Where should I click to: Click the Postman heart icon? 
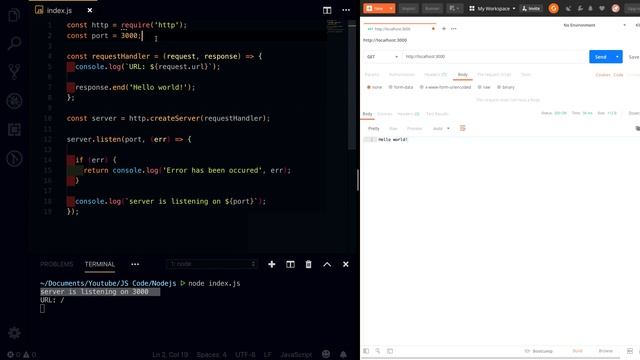pyautogui.click(x=602, y=8)
